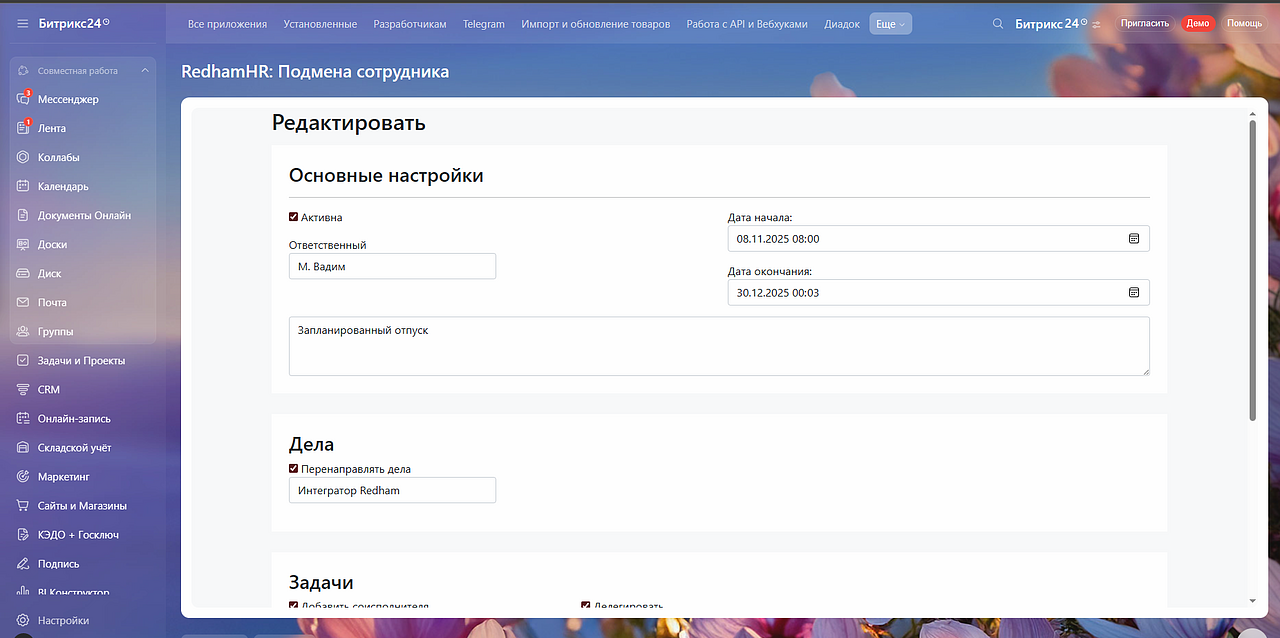Click the search magnifier icon in header
This screenshot has width=1280, height=638.
998,23
